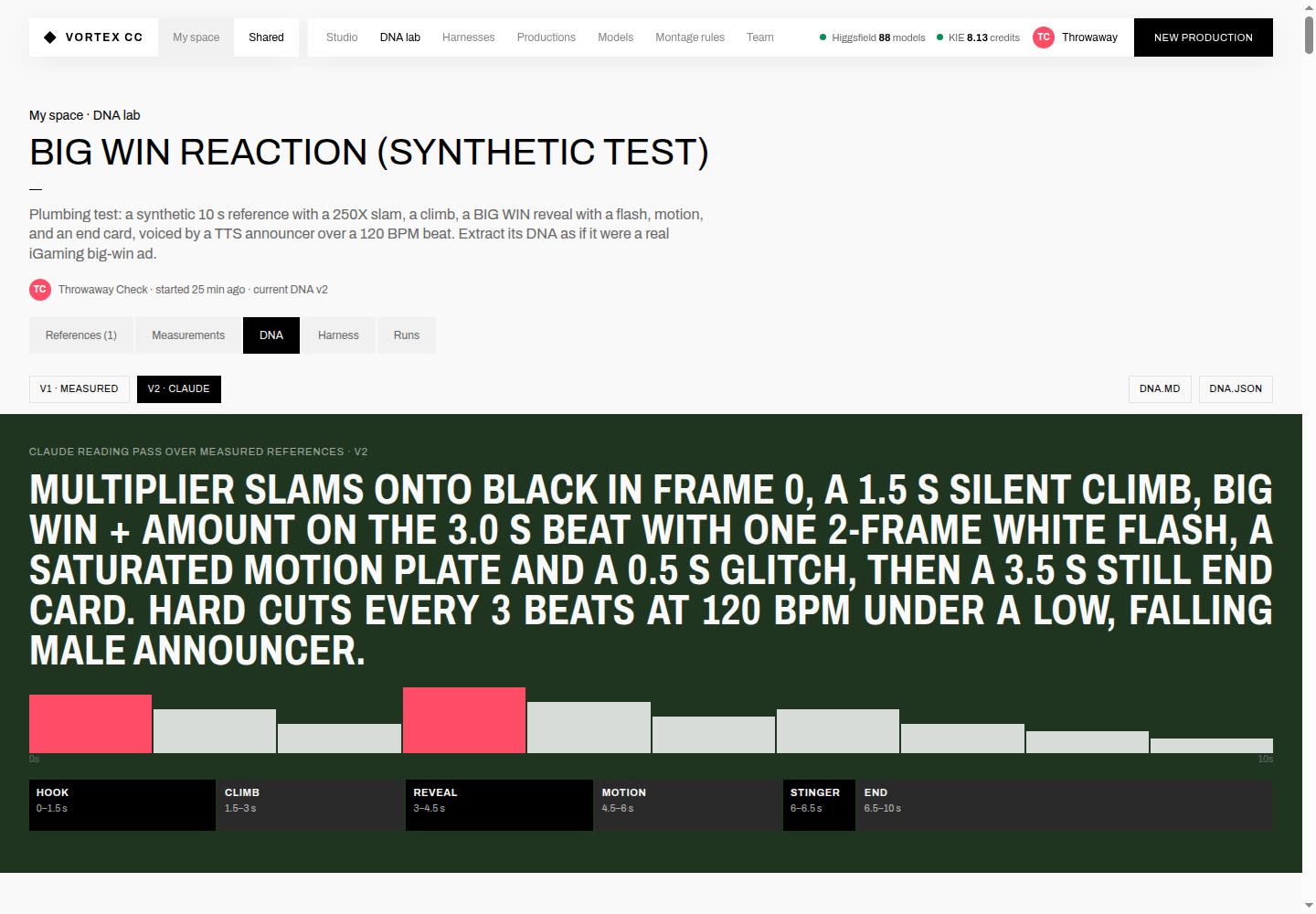Open the Runs tab
This screenshot has height=914, width=1316.
tap(407, 335)
